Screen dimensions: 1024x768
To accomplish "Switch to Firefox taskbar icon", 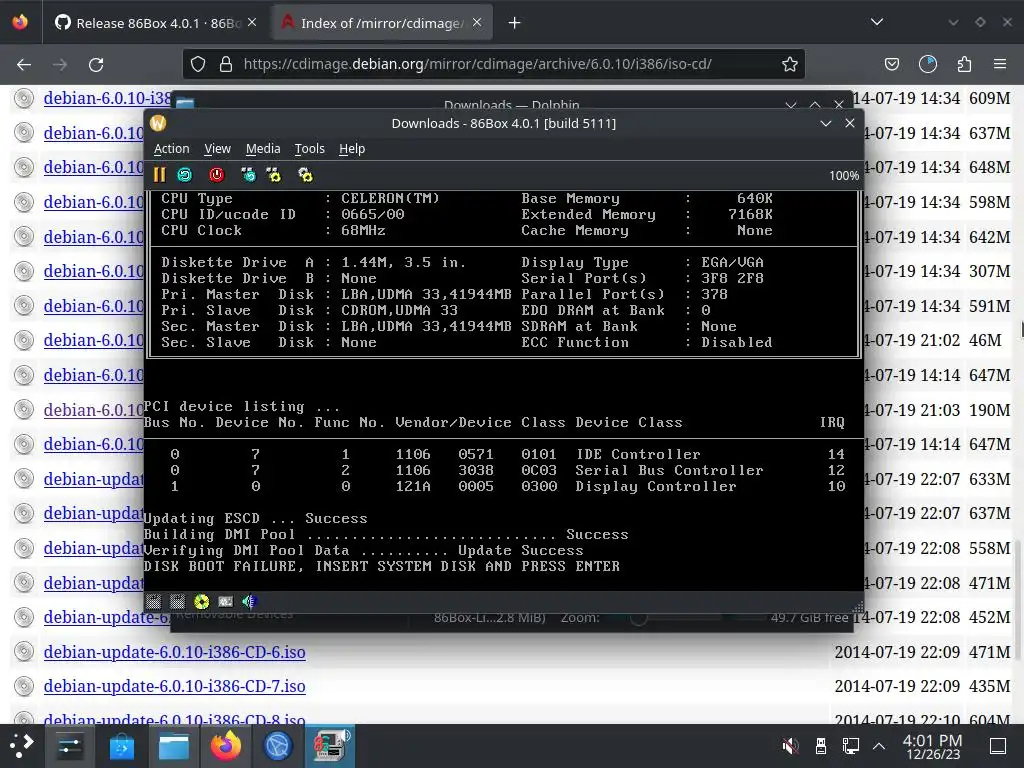I will [226, 746].
